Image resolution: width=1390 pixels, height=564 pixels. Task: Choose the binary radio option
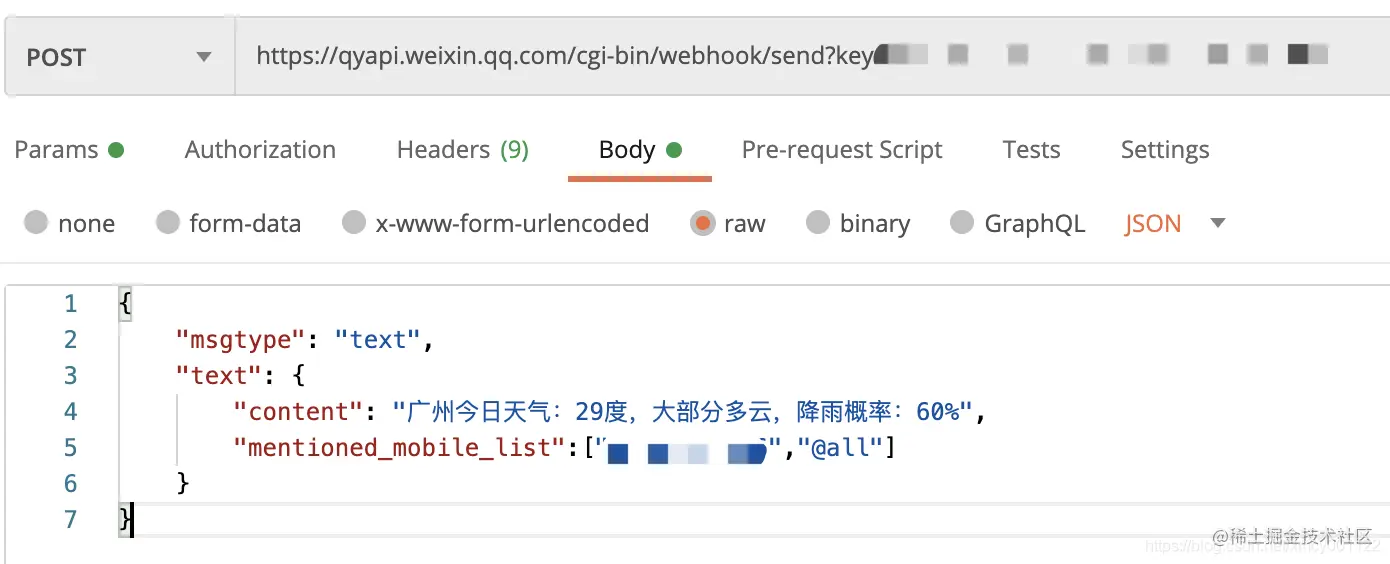818,223
